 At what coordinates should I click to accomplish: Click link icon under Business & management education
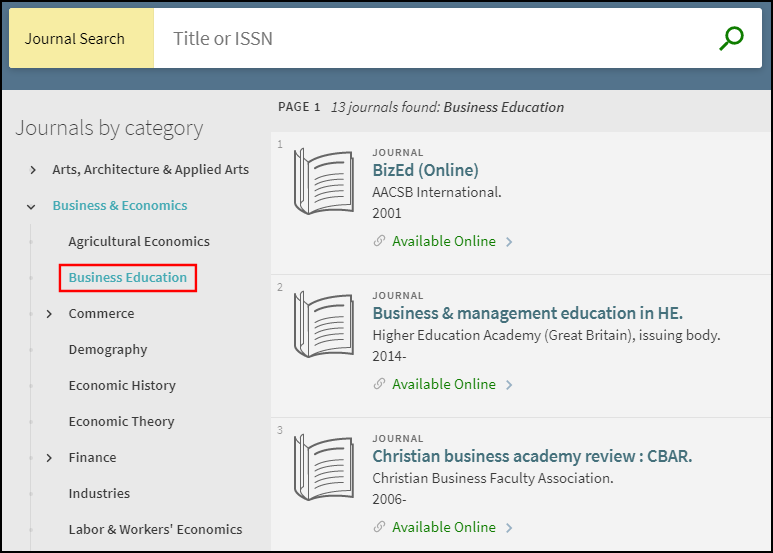[379, 384]
